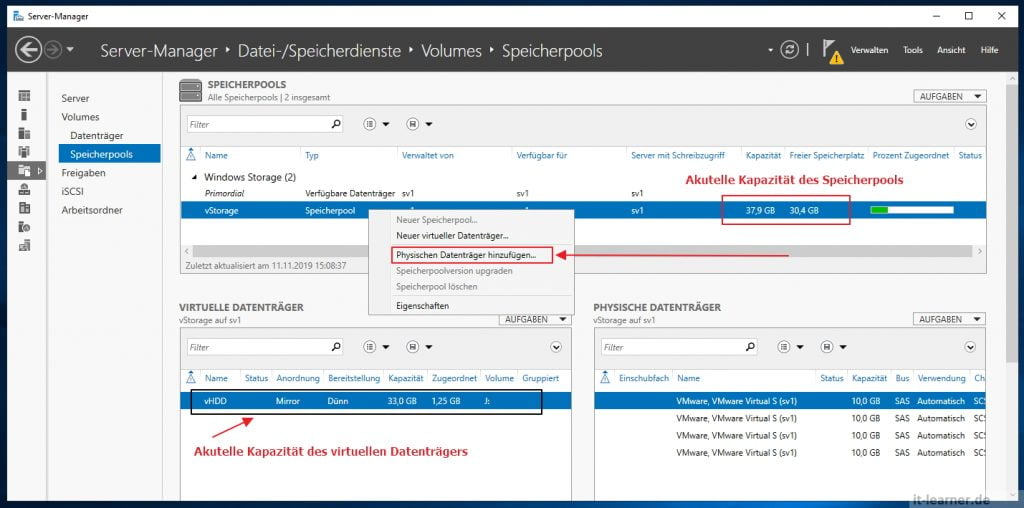
Task: Click Volumes breadcrumb in header
Action: click(451, 51)
